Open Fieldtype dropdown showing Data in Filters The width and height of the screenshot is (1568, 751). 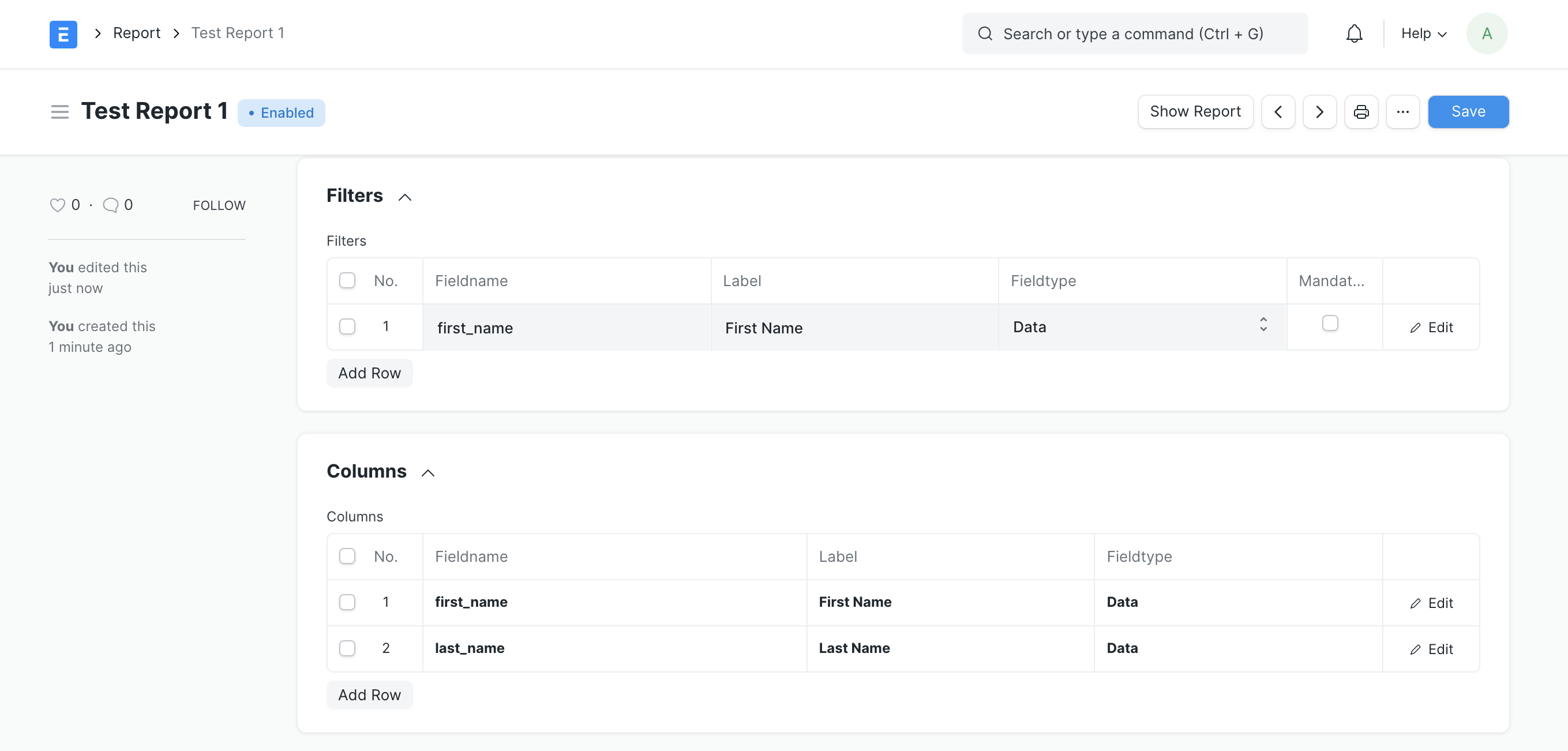[1141, 327]
